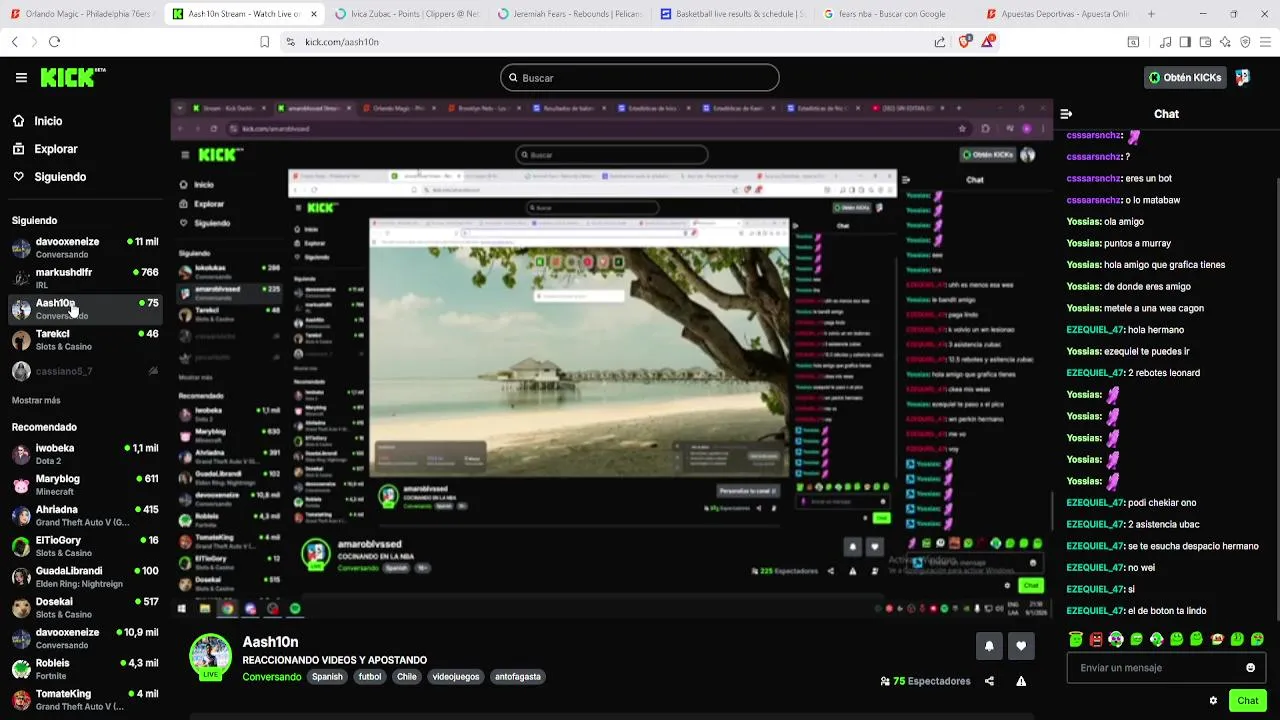Open Ahriadna recommended channel
The height and width of the screenshot is (720, 1280).
pos(84,516)
